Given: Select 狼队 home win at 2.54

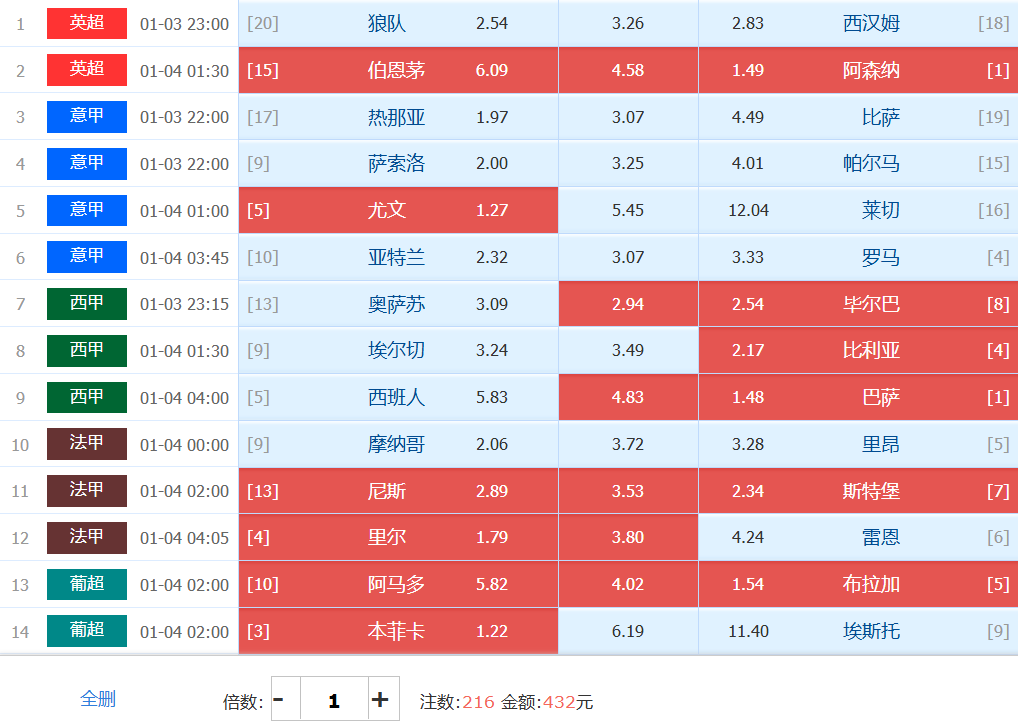Looking at the screenshot, I should [398, 23].
